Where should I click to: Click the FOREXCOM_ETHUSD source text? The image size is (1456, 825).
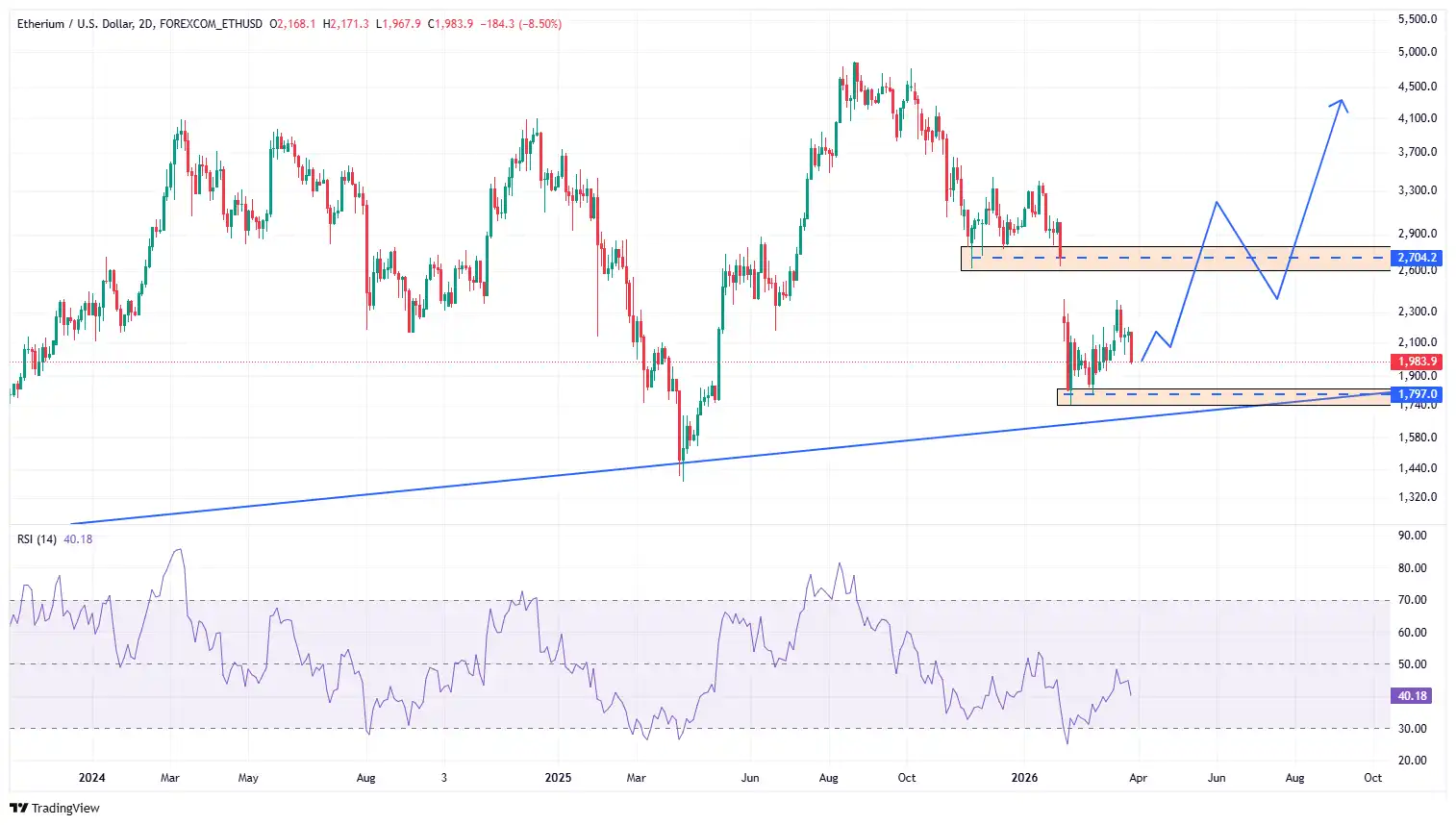click(211, 24)
